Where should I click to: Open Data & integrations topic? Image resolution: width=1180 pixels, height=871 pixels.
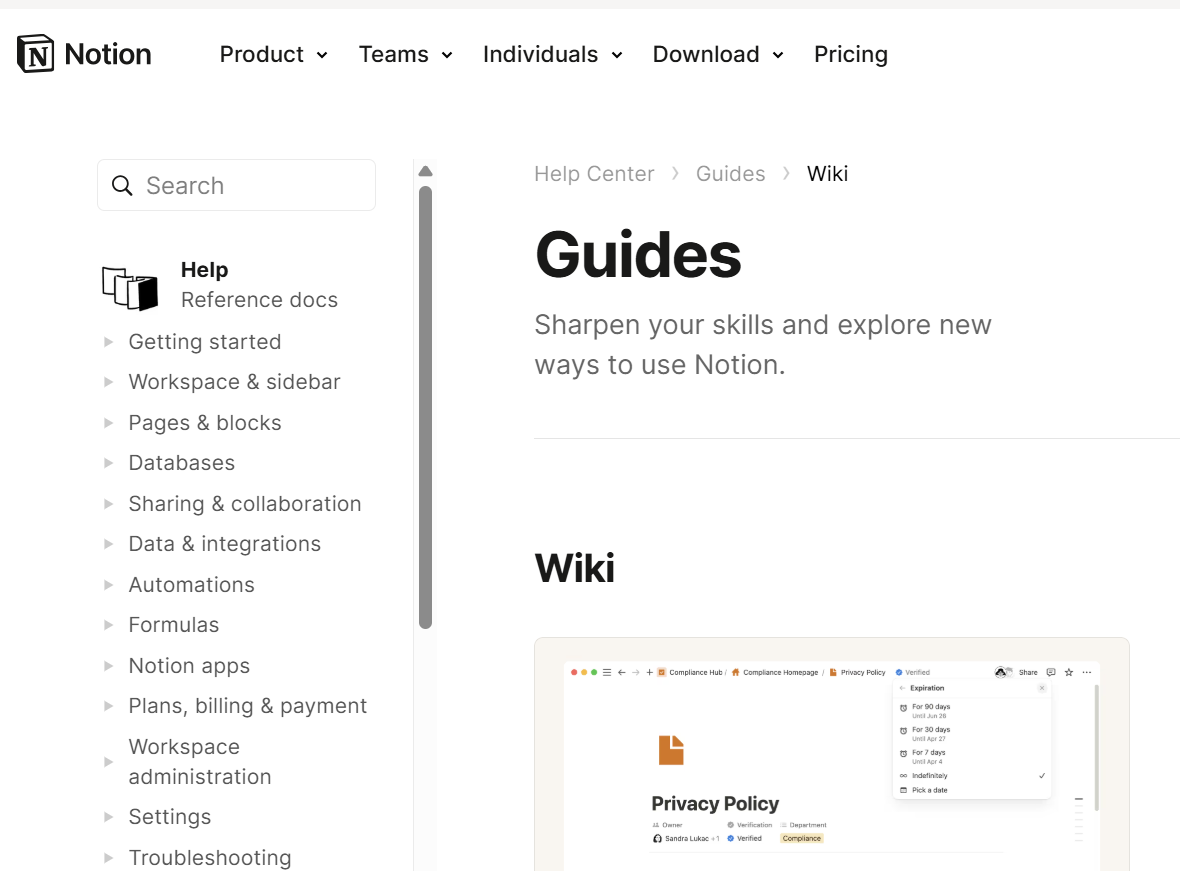[x=224, y=544]
